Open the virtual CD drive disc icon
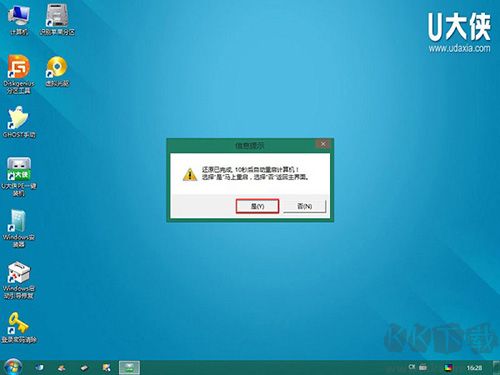This screenshot has width=500, height=375. click(x=57, y=71)
